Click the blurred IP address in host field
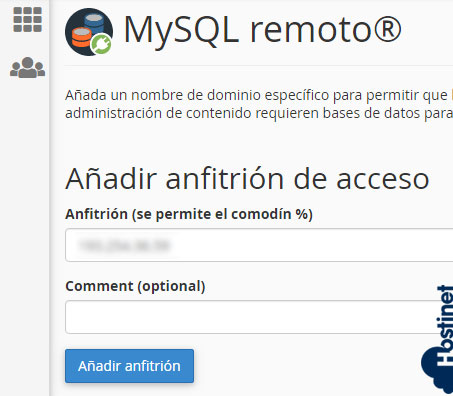Viewport: 453px width, 396px height. [124, 245]
